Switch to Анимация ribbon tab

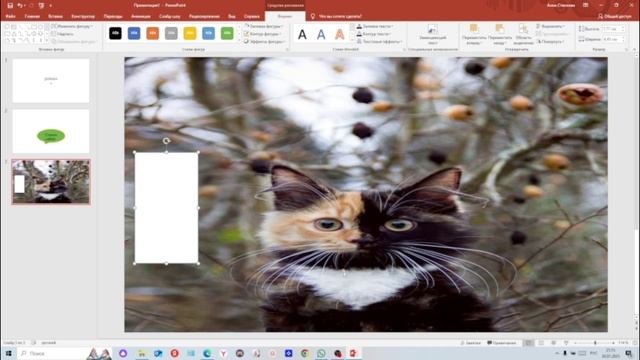pos(141,16)
